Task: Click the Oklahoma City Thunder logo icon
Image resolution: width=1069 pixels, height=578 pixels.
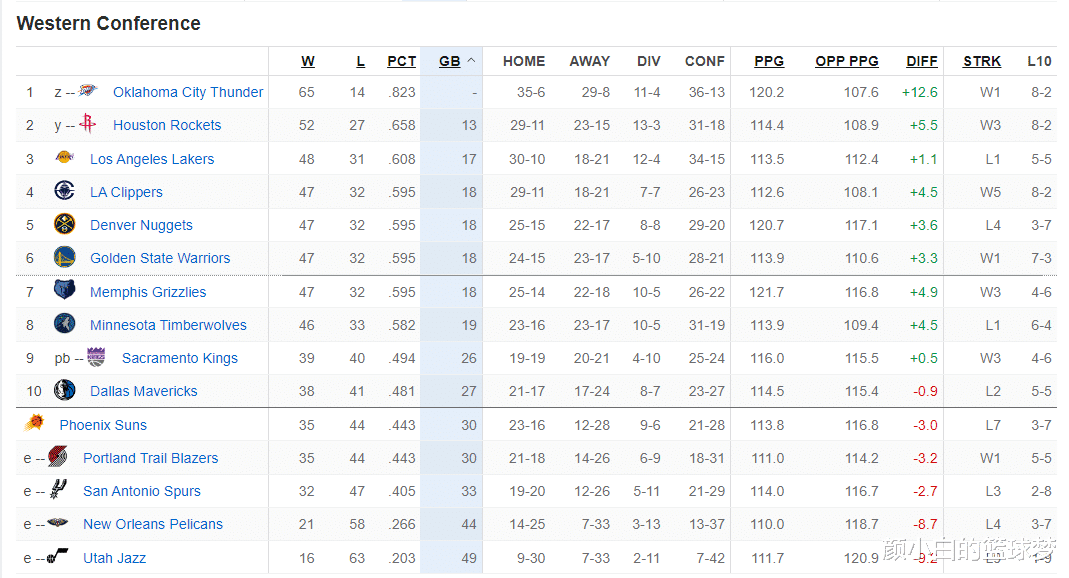Action: tap(88, 90)
